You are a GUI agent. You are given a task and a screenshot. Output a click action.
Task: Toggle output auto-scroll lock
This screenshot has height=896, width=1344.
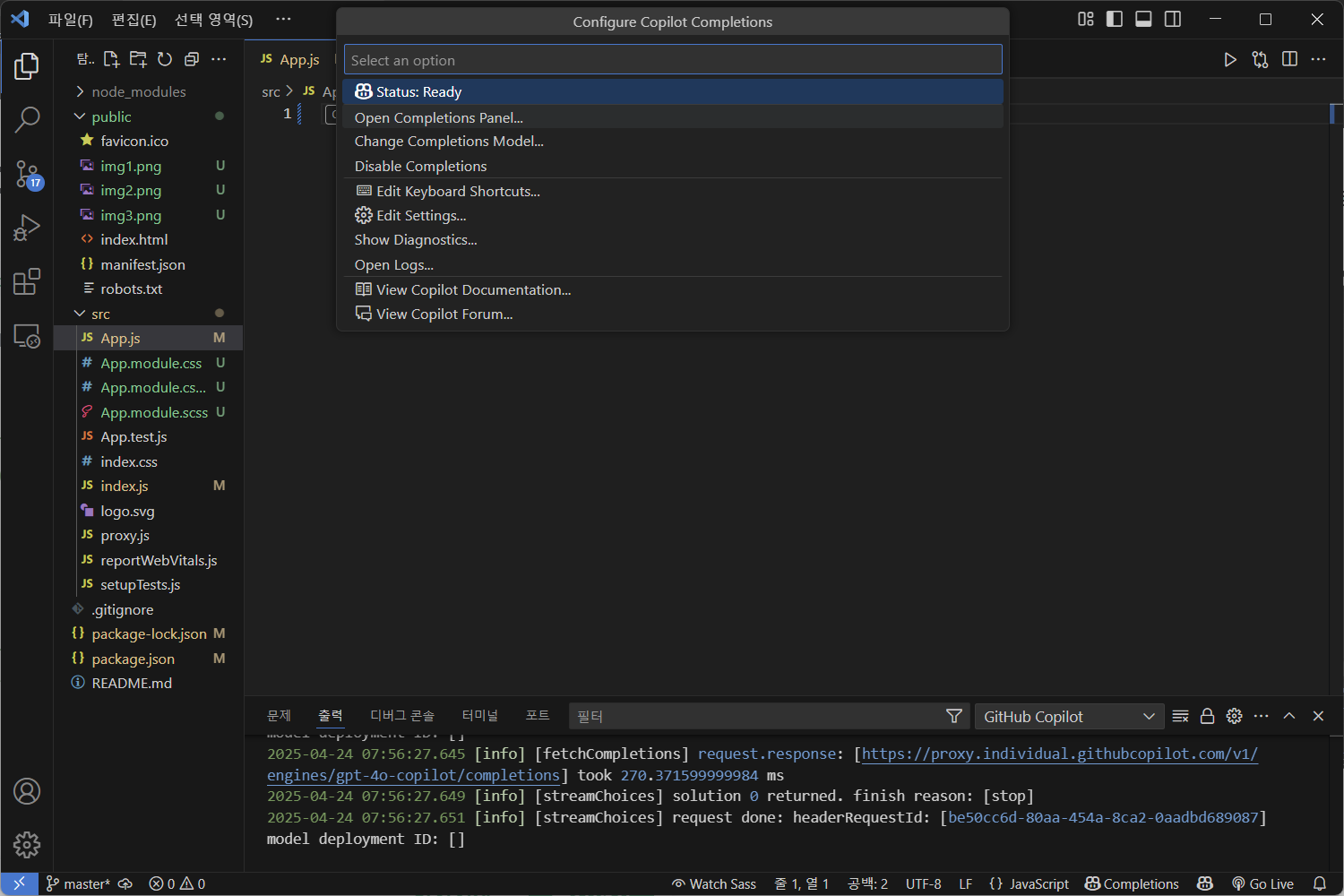1207,716
